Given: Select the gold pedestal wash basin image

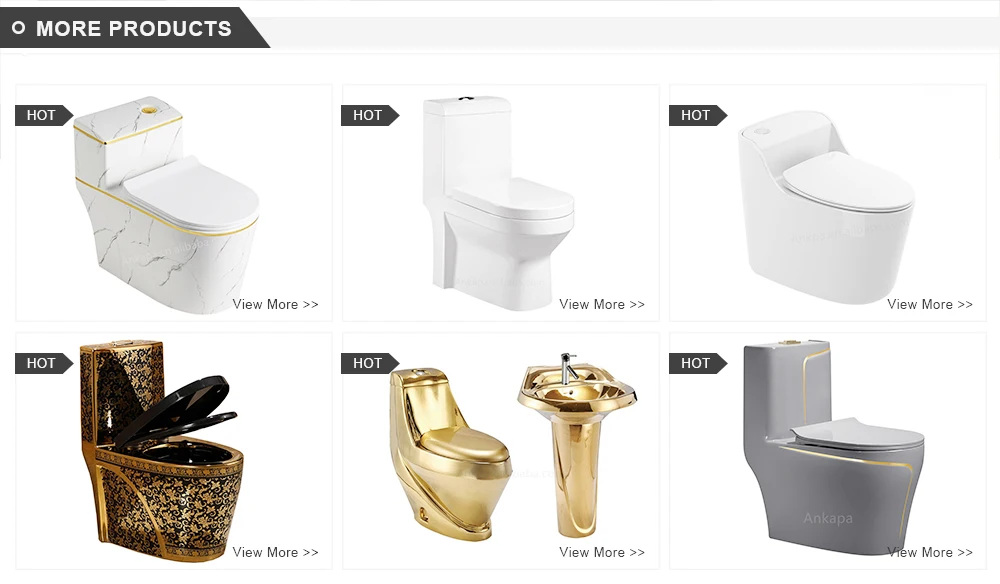Looking at the screenshot, I should (577, 445).
